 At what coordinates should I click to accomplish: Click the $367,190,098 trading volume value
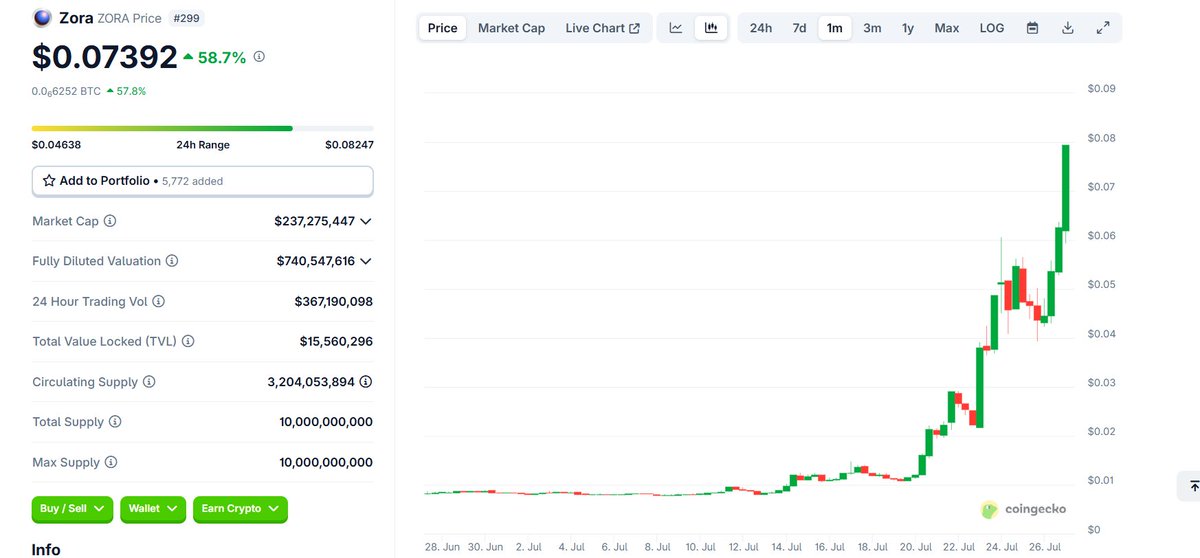click(x=333, y=301)
